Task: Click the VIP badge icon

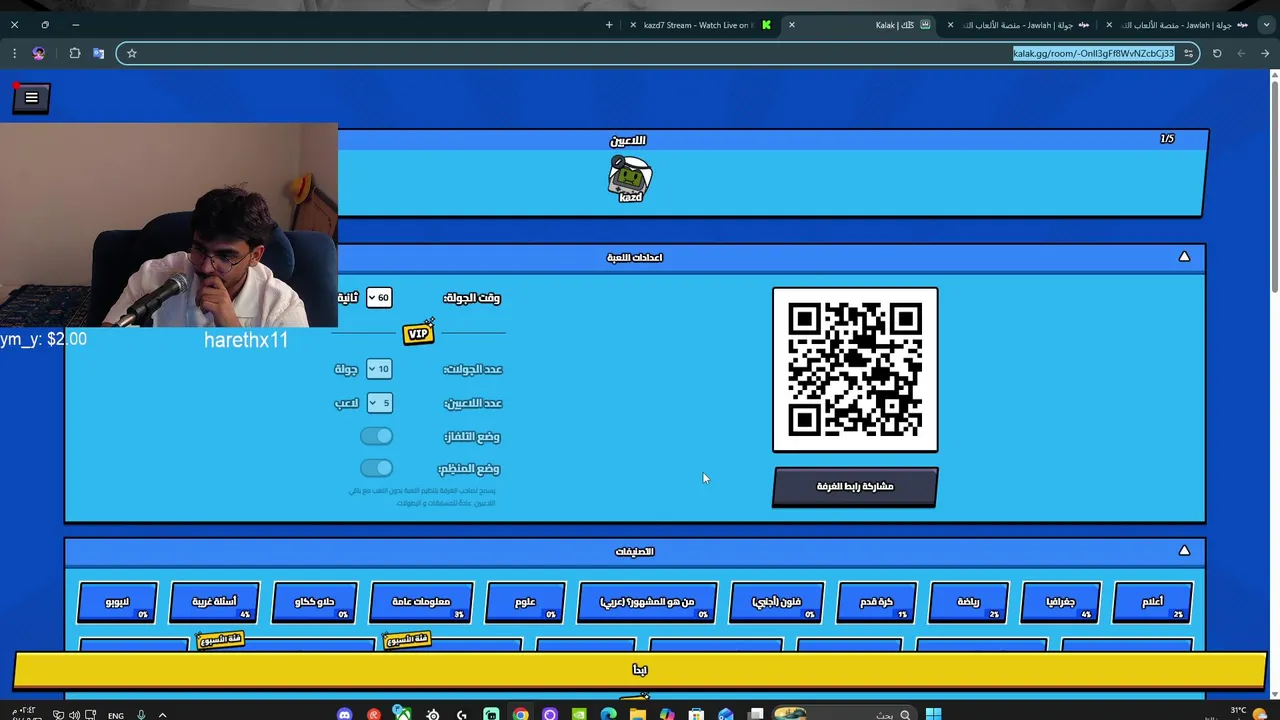Action: coord(418,333)
